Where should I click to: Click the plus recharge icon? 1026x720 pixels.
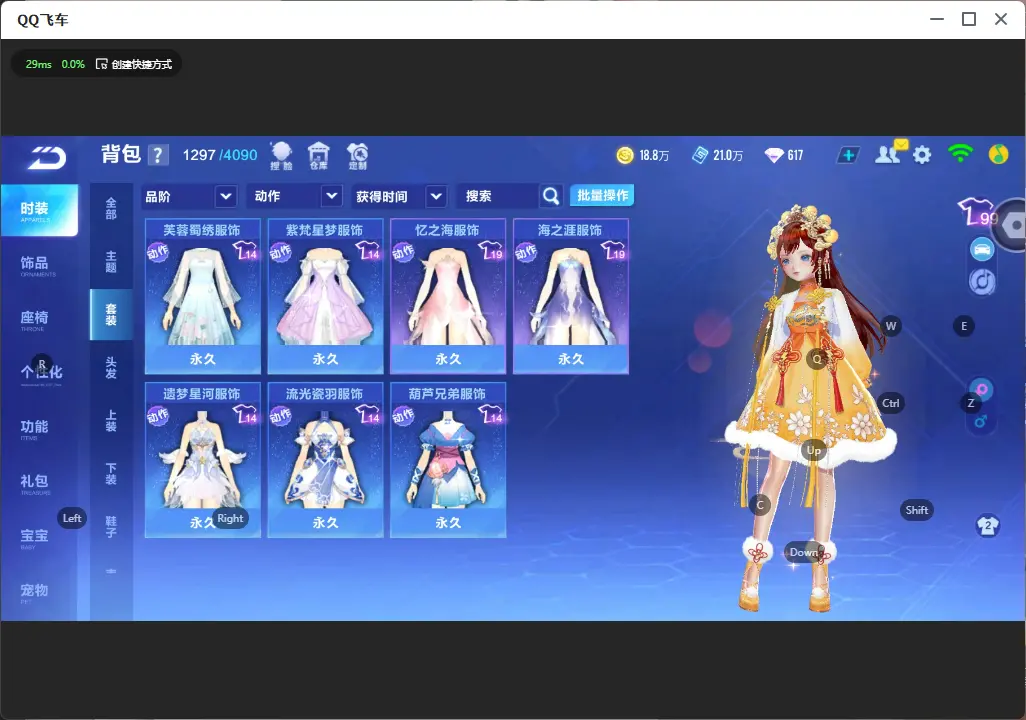click(x=848, y=155)
